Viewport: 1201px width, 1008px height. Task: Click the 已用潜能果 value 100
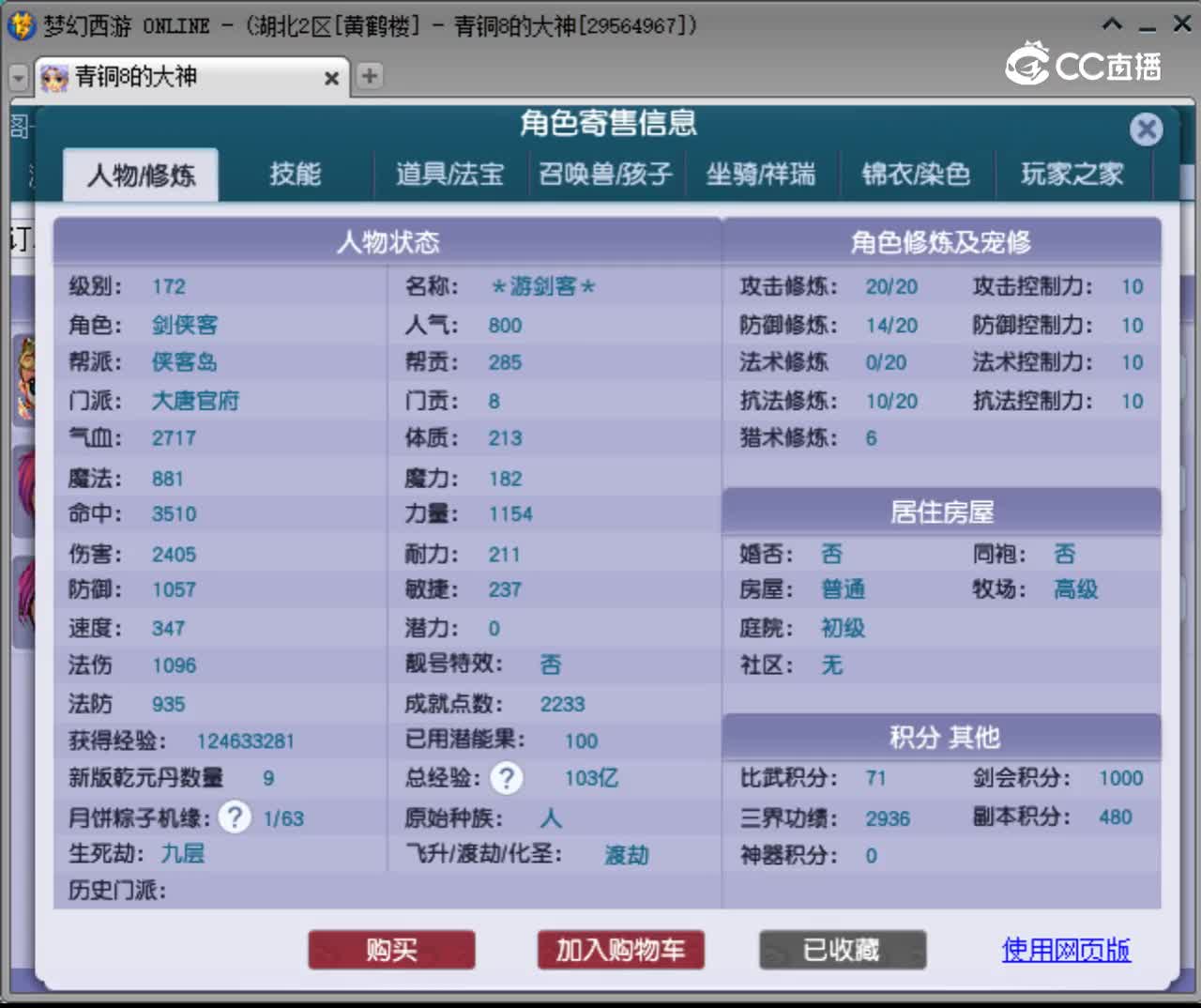pos(581,741)
